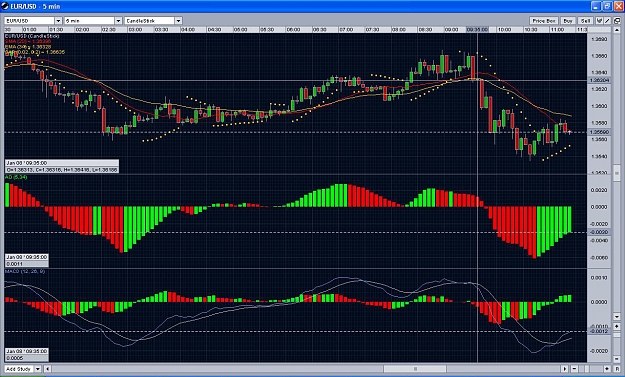Click the SMA study label
Screen dimensions: 625x377
(28, 41)
